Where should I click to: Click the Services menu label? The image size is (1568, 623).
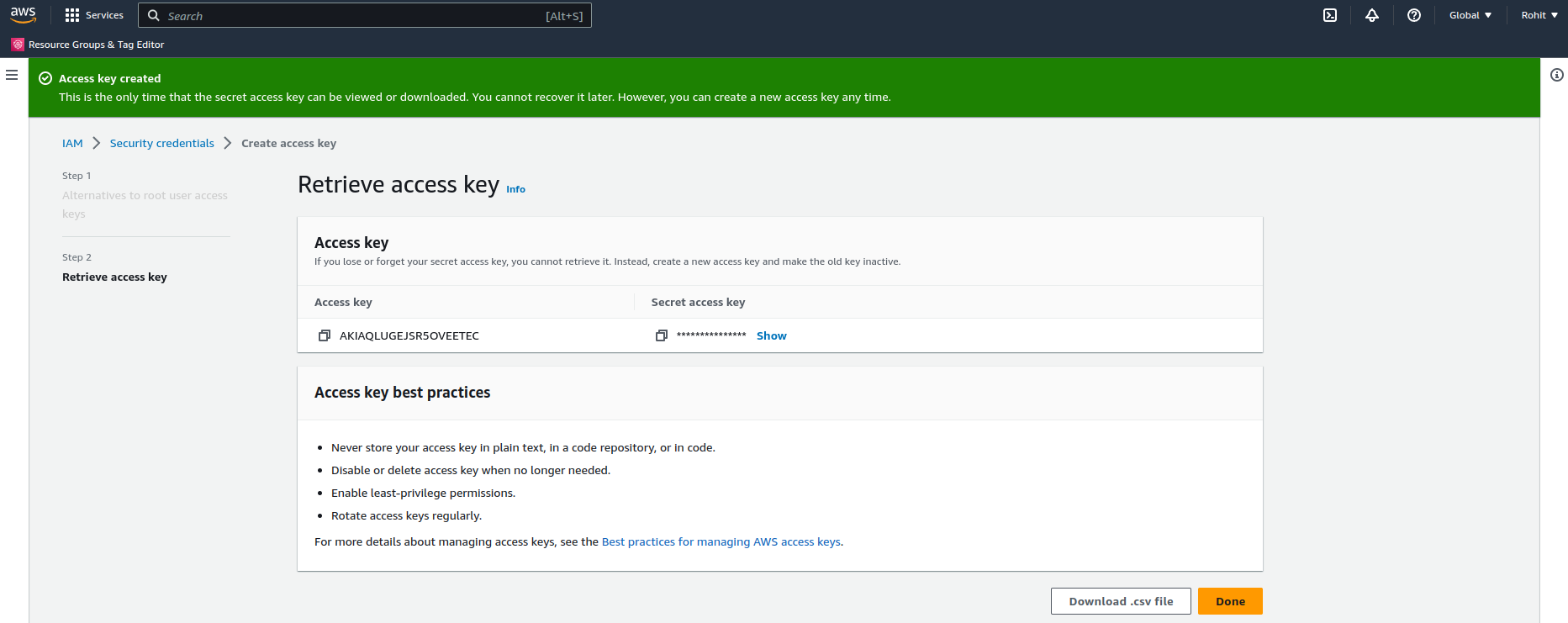click(104, 15)
